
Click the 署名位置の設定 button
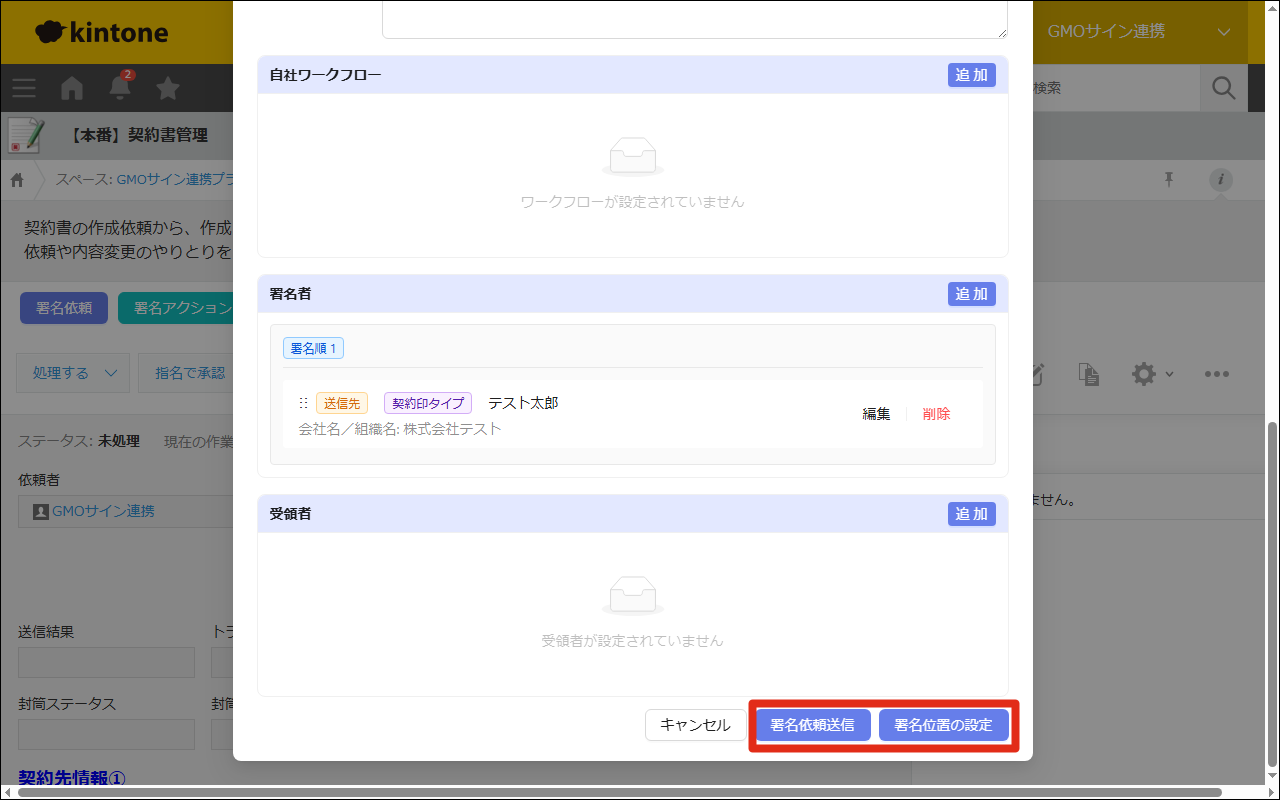click(943, 725)
